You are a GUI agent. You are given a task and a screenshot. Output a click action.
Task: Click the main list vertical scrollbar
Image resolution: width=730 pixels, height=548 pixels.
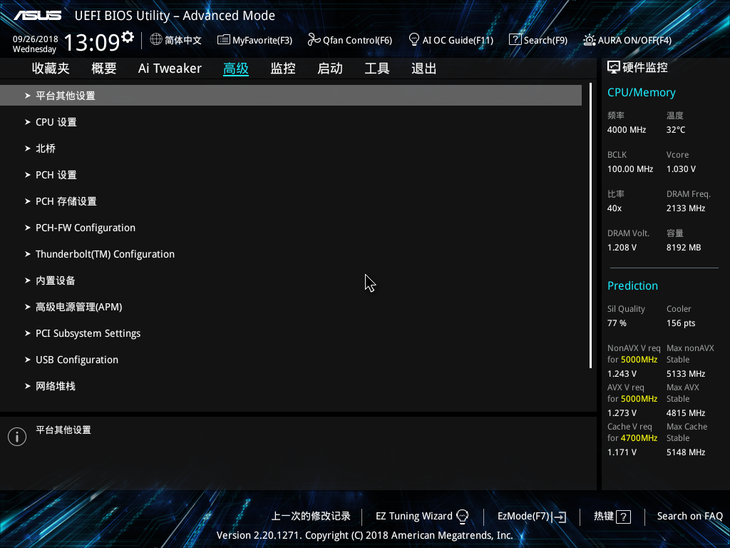590,226
